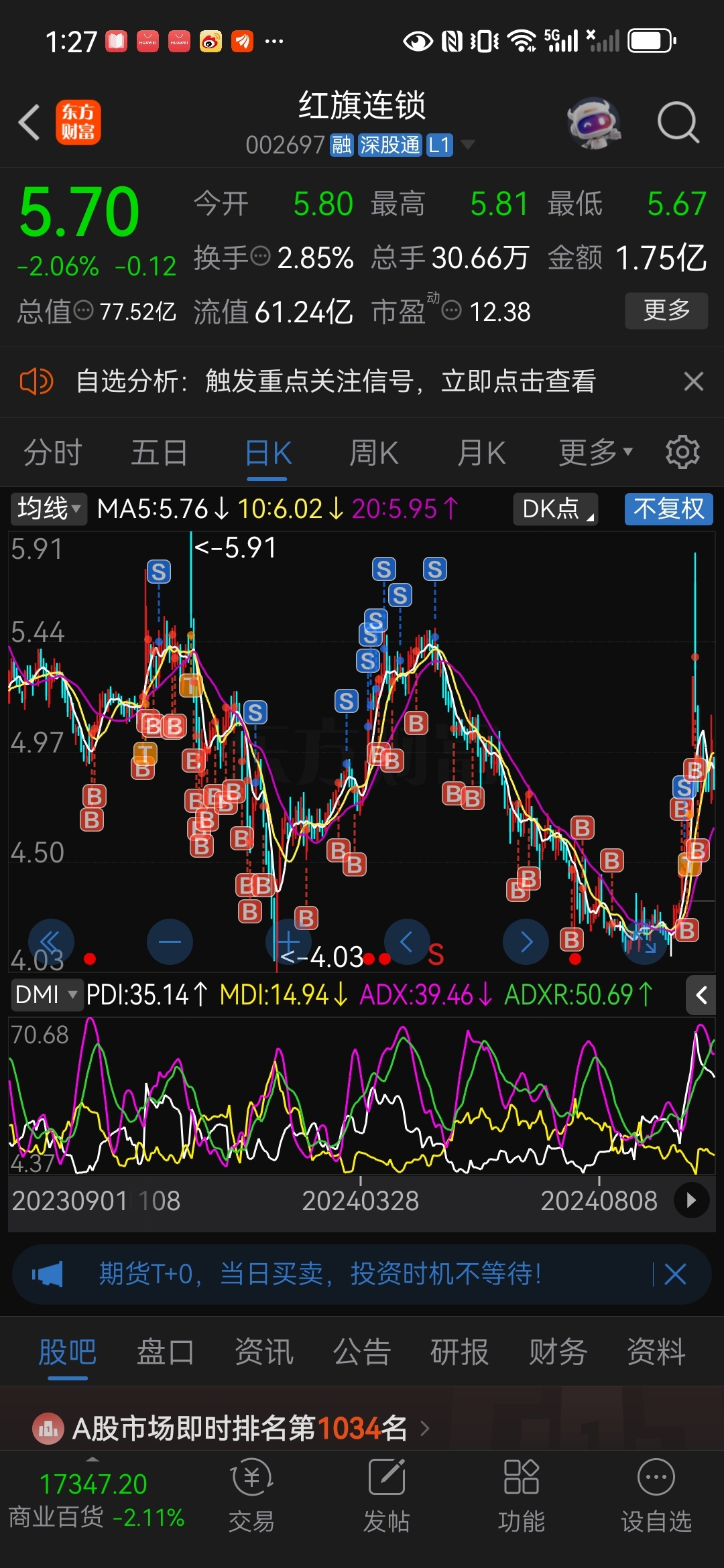Open the 东方财富 logo icon
Screen dimensions: 724x1568
coord(78,122)
